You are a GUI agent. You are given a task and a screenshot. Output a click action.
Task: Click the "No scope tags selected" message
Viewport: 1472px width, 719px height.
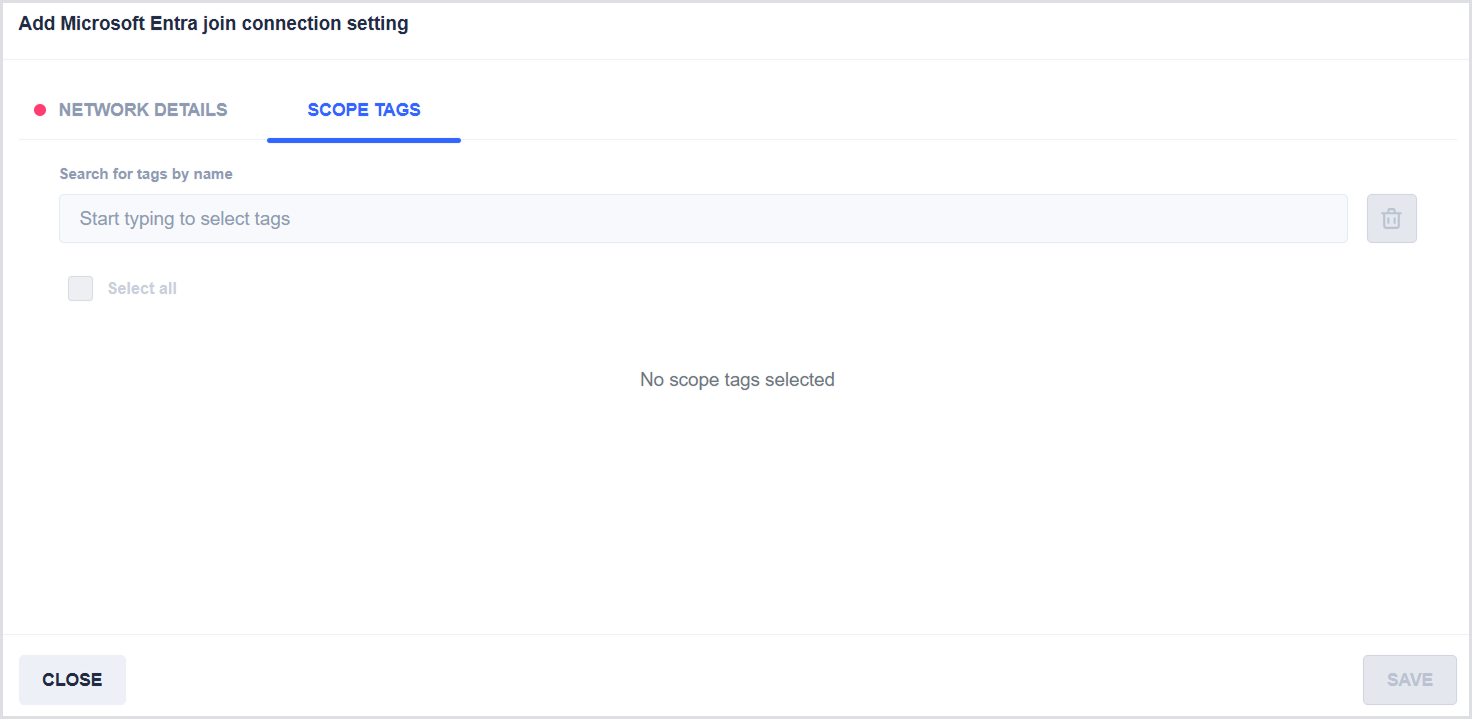click(x=737, y=380)
